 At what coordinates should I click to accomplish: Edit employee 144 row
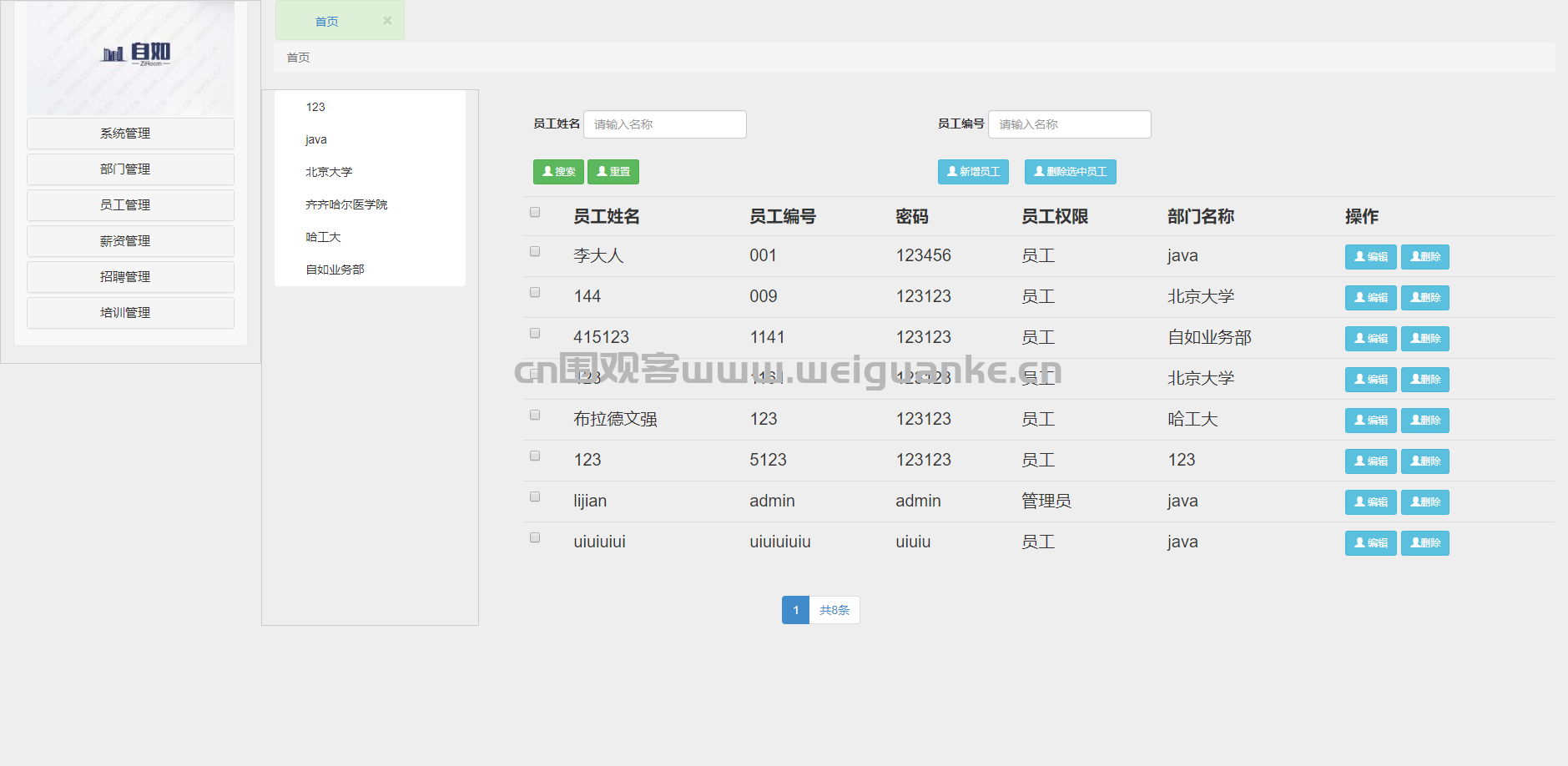[x=1370, y=298]
